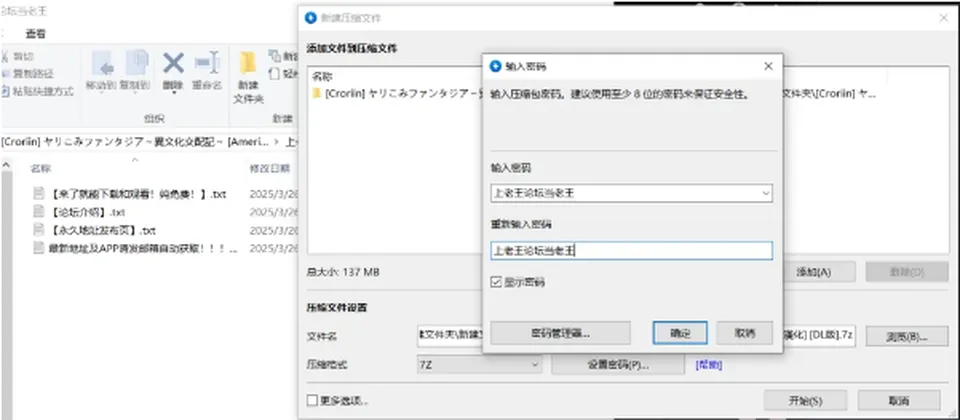The width and height of the screenshot is (960, 420).
Task: Click the file icon of 最新地址及APP file
Action: 39,249
